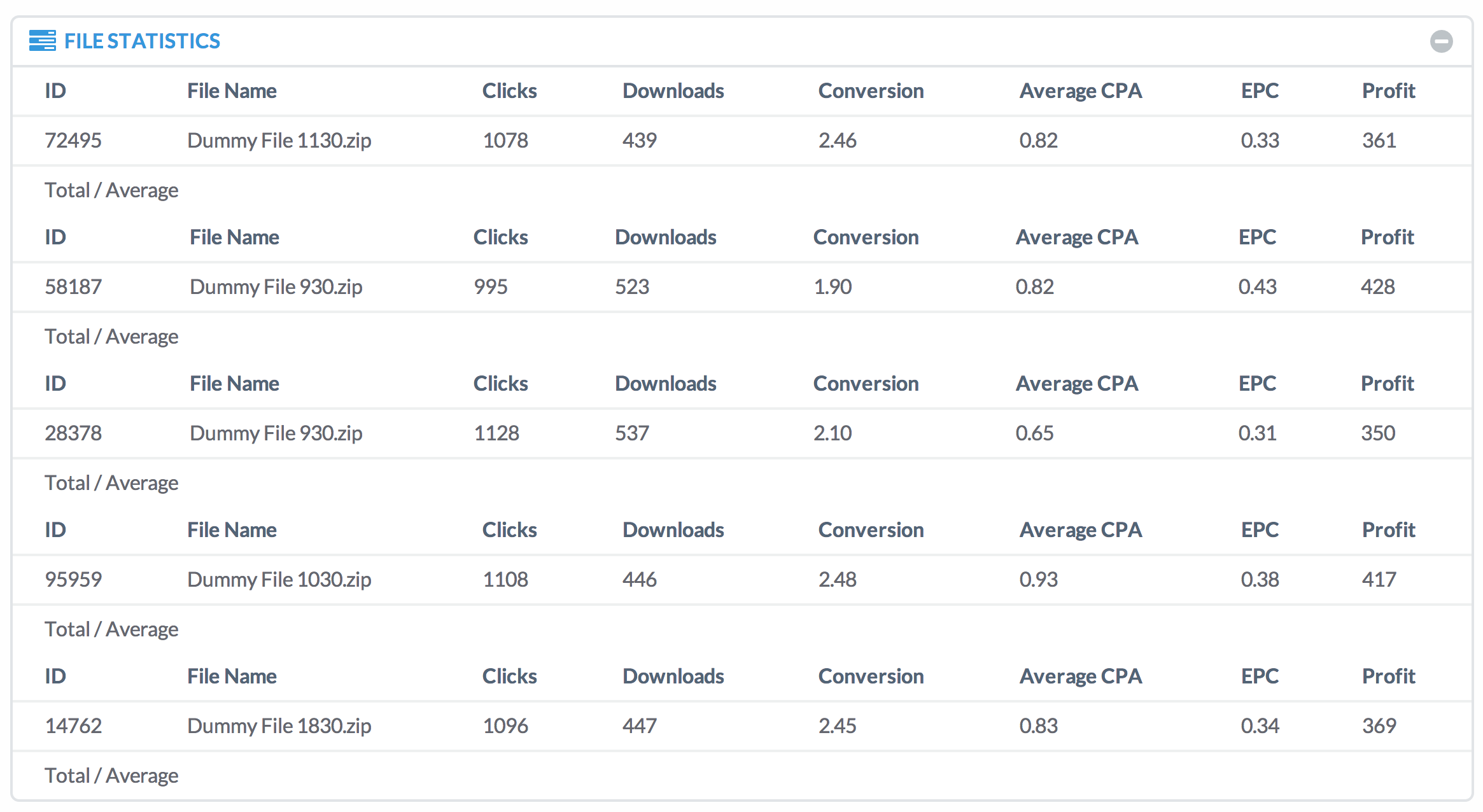Viewport: 1483px width, 812px height.
Task: Select file ID 95959
Action: (73, 579)
